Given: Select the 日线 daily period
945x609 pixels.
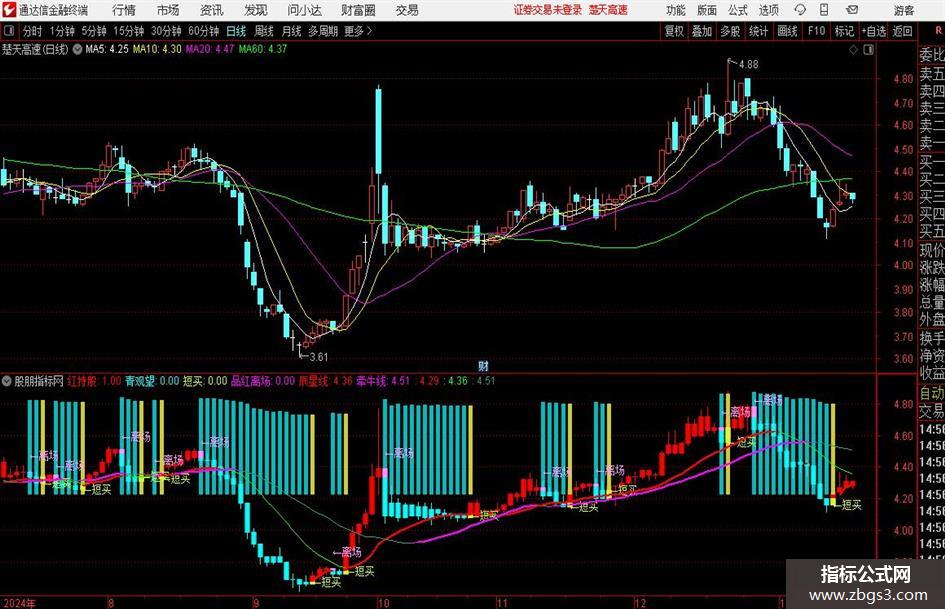Looking at the screenshot, I should 236,31.
